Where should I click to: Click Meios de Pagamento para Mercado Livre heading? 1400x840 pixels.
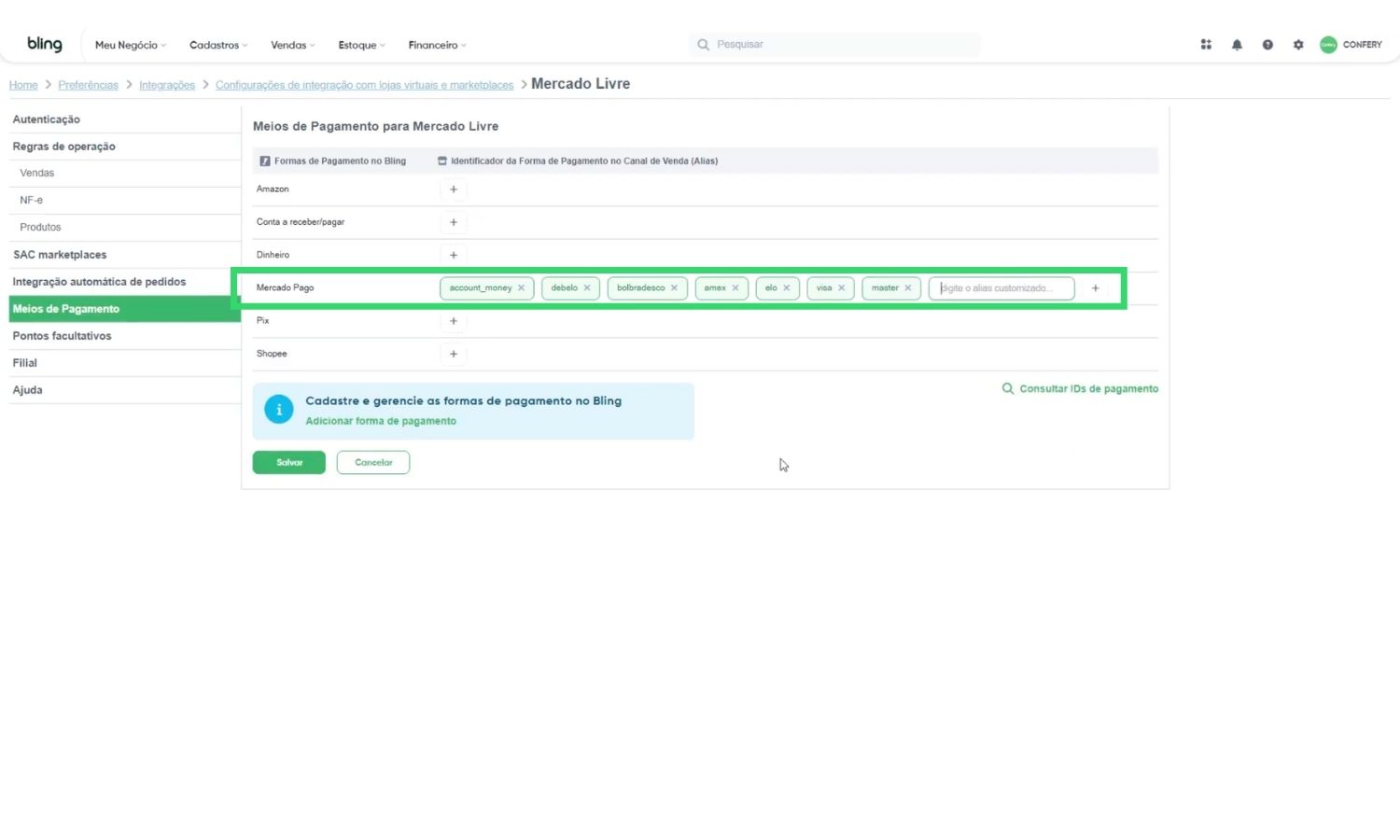[x=375, y=126]
